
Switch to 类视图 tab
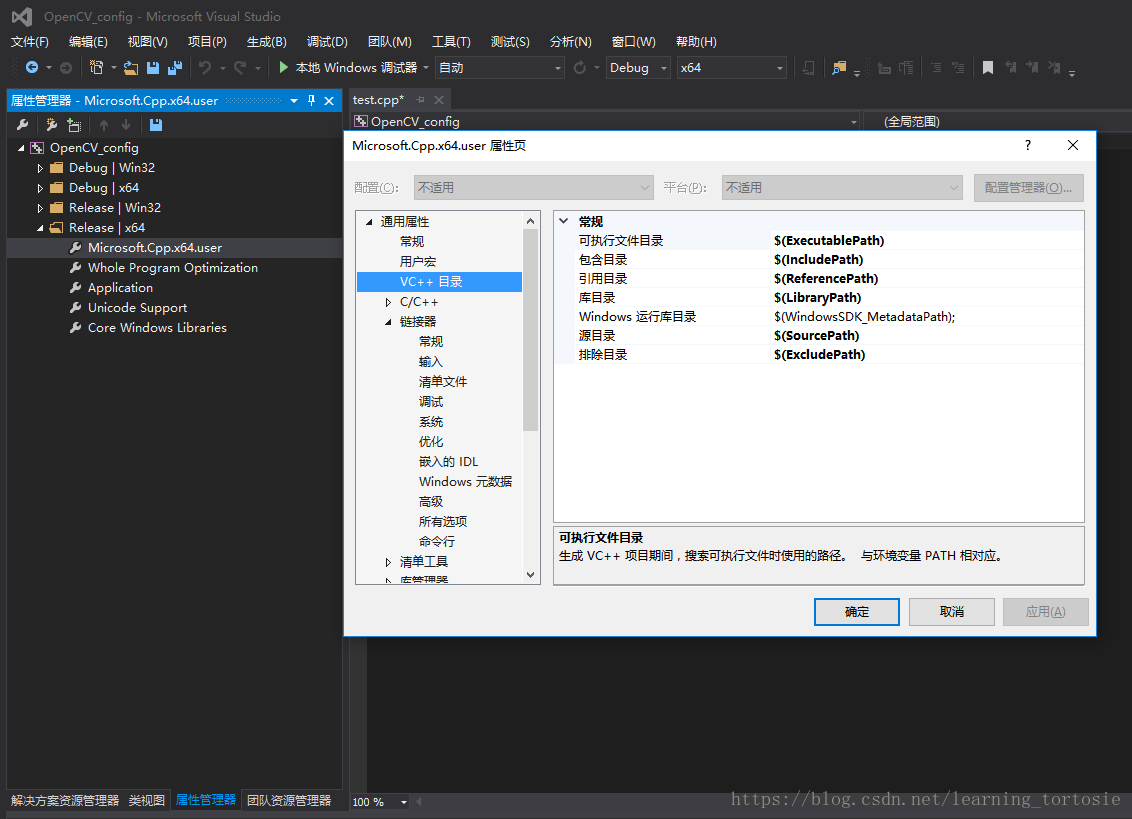click(147, 800)
